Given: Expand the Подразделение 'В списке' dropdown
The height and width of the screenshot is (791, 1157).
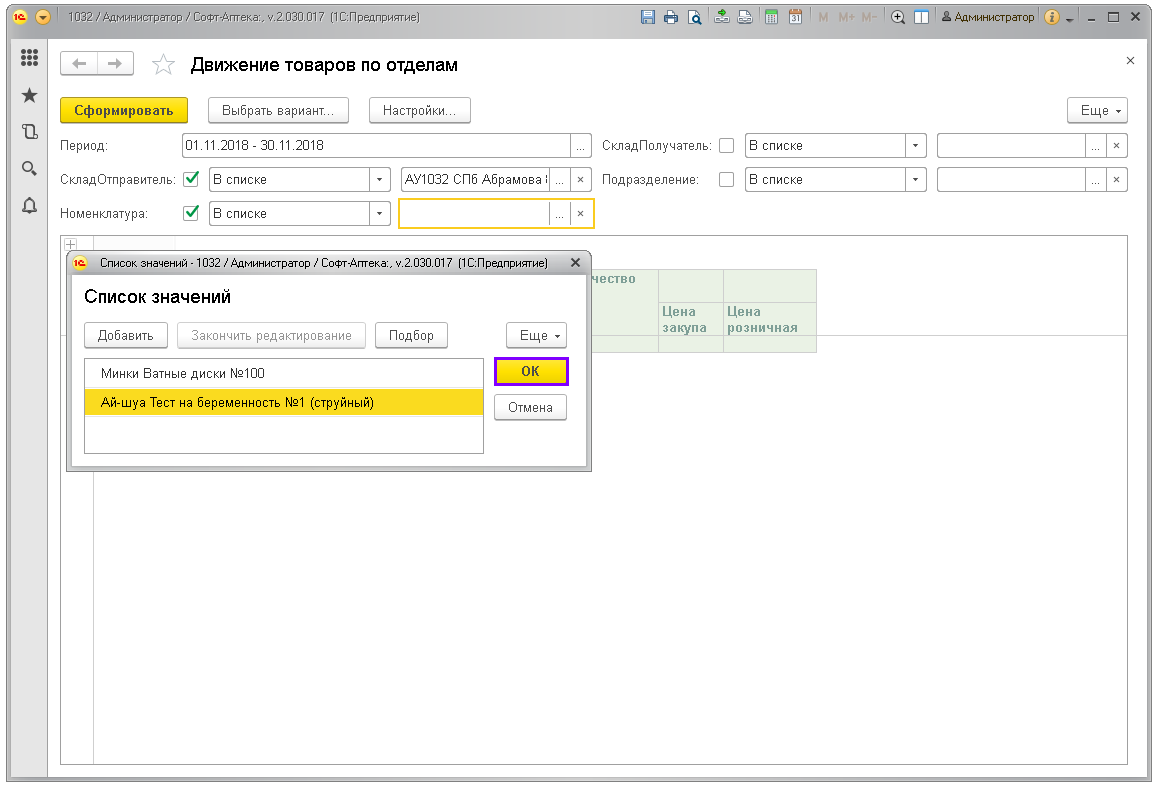Looking at the screenshot, I should click(x=915, y=179).
